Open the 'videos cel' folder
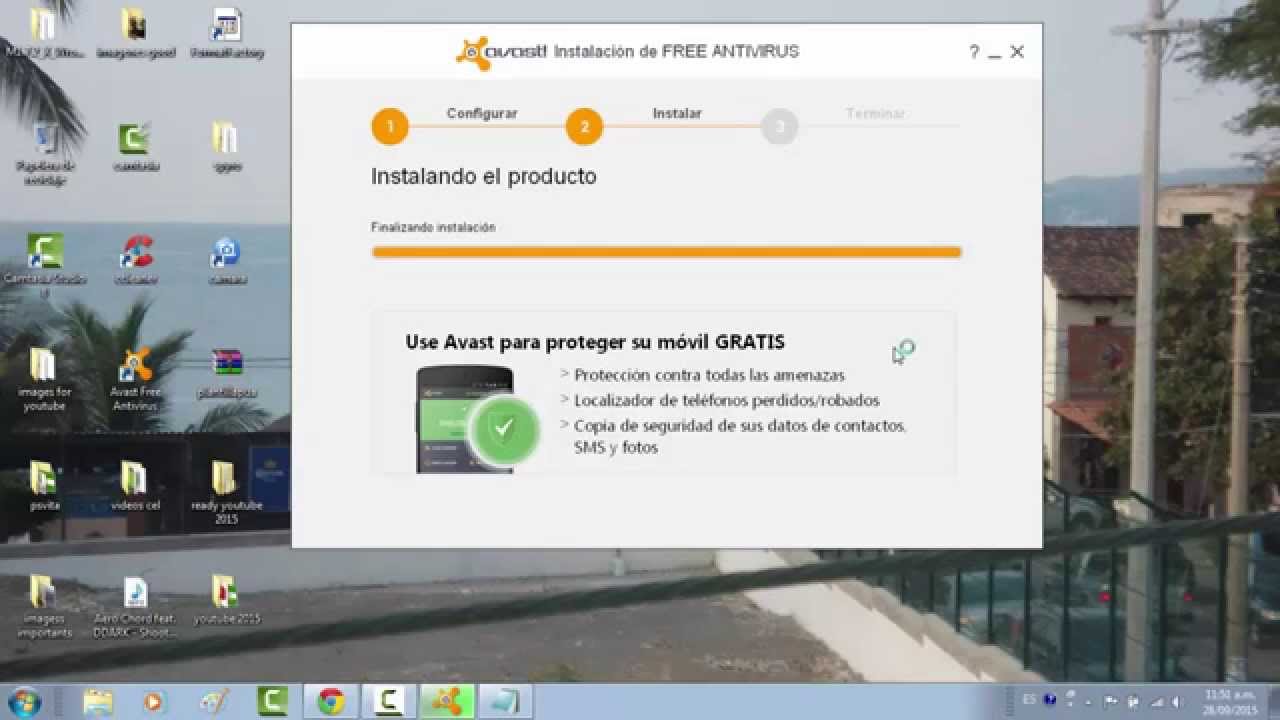Screen dimensions: 1280x720 point(135,485)
